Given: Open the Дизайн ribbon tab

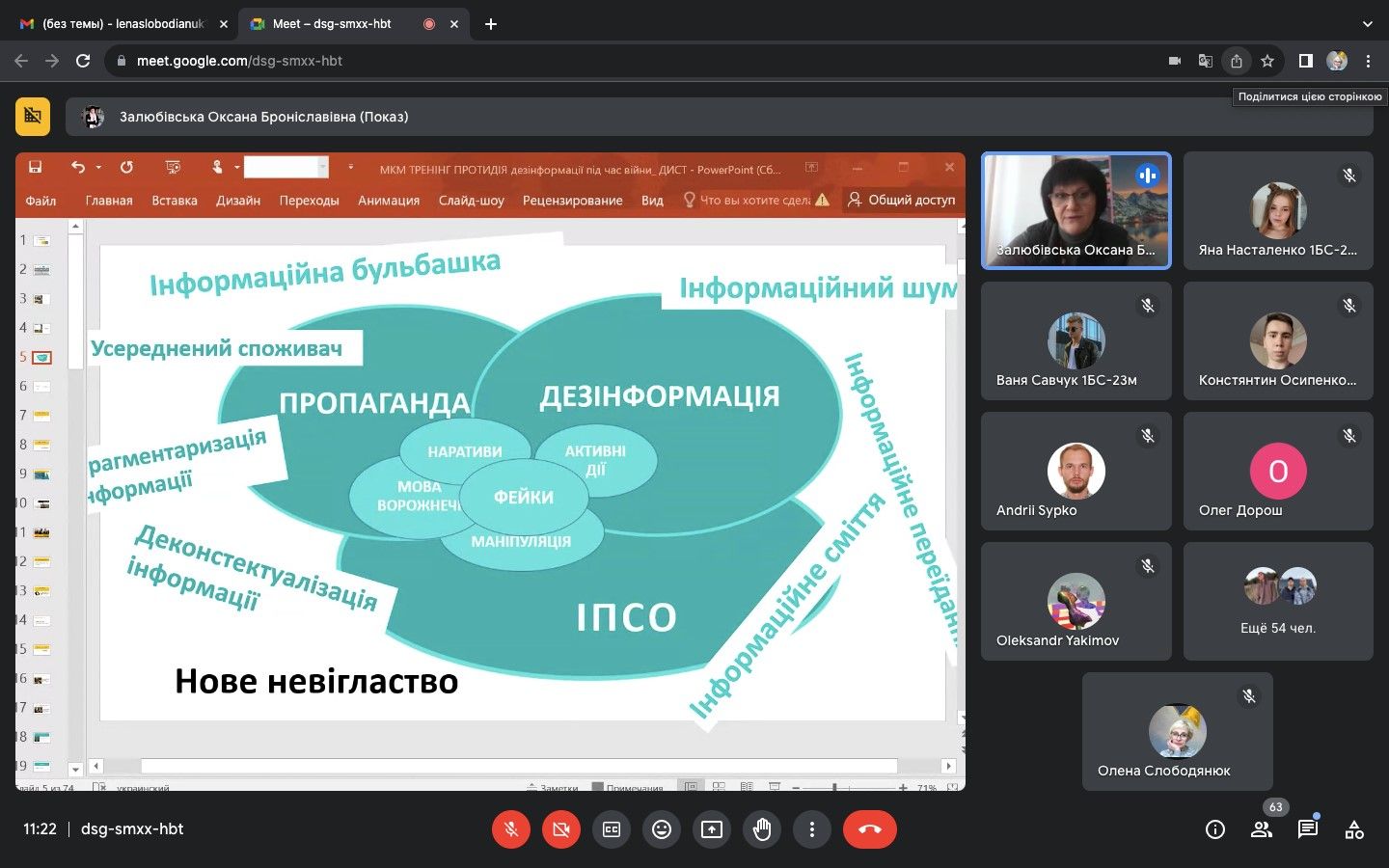Looking at the screenshot, I should (x=238, y=201).
